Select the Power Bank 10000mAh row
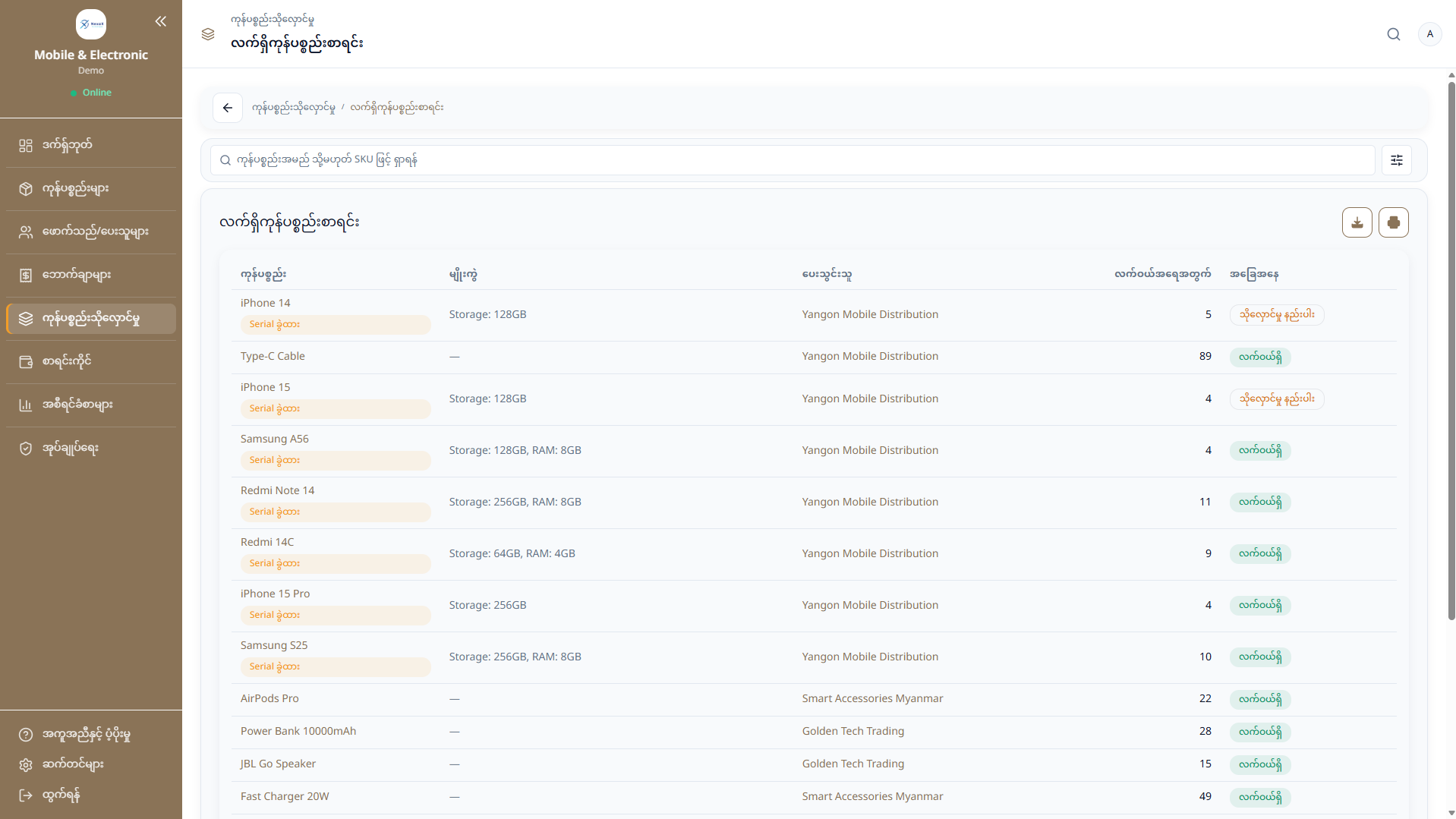Image resolution: width=1456 pixels, height=819 pixels. tap(814, 732)
